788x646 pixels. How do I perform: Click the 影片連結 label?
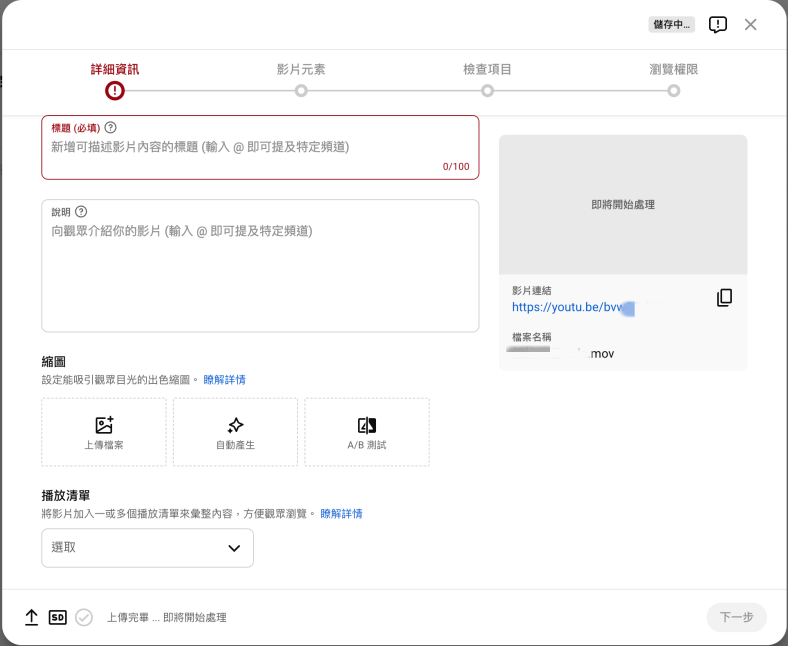(x=532, y=291)
